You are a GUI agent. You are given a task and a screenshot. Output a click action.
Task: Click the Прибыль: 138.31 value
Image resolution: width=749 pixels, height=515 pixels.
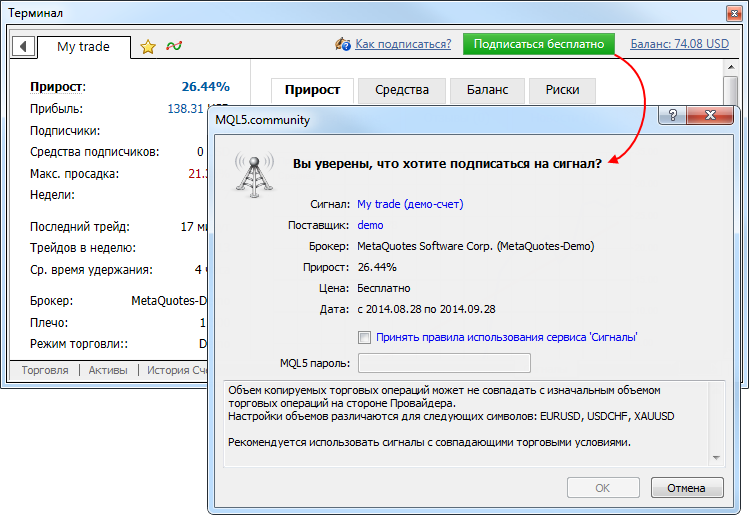187,109
